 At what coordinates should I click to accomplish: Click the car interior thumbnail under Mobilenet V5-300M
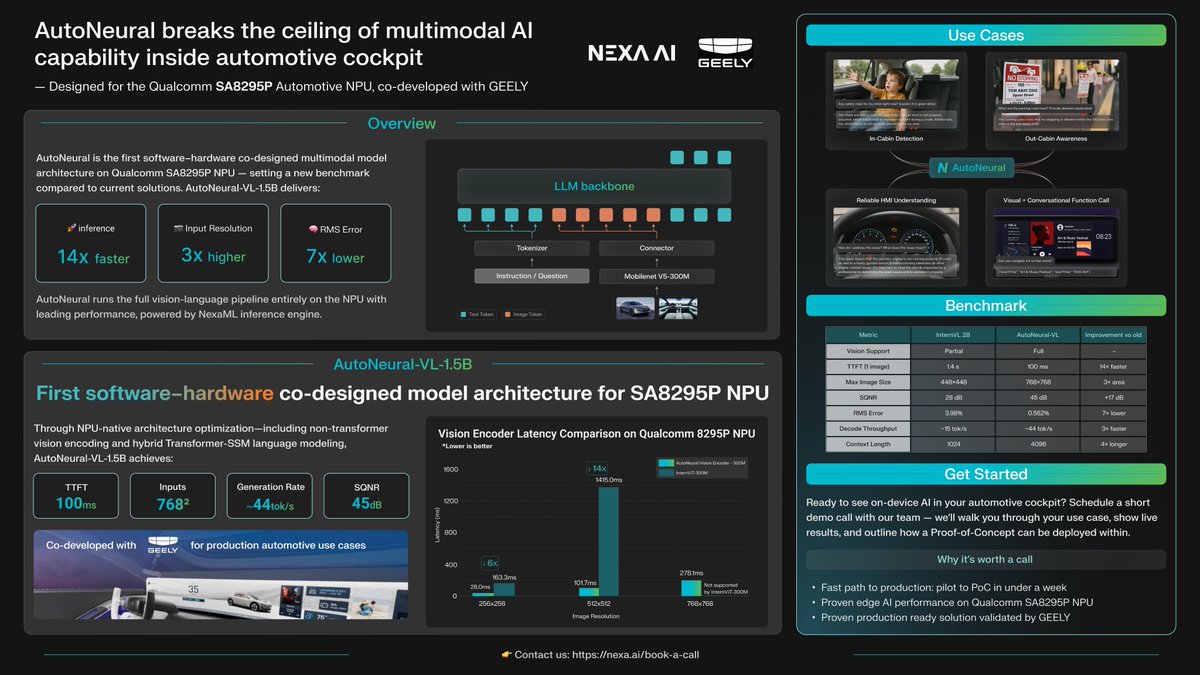click(679, 307)
